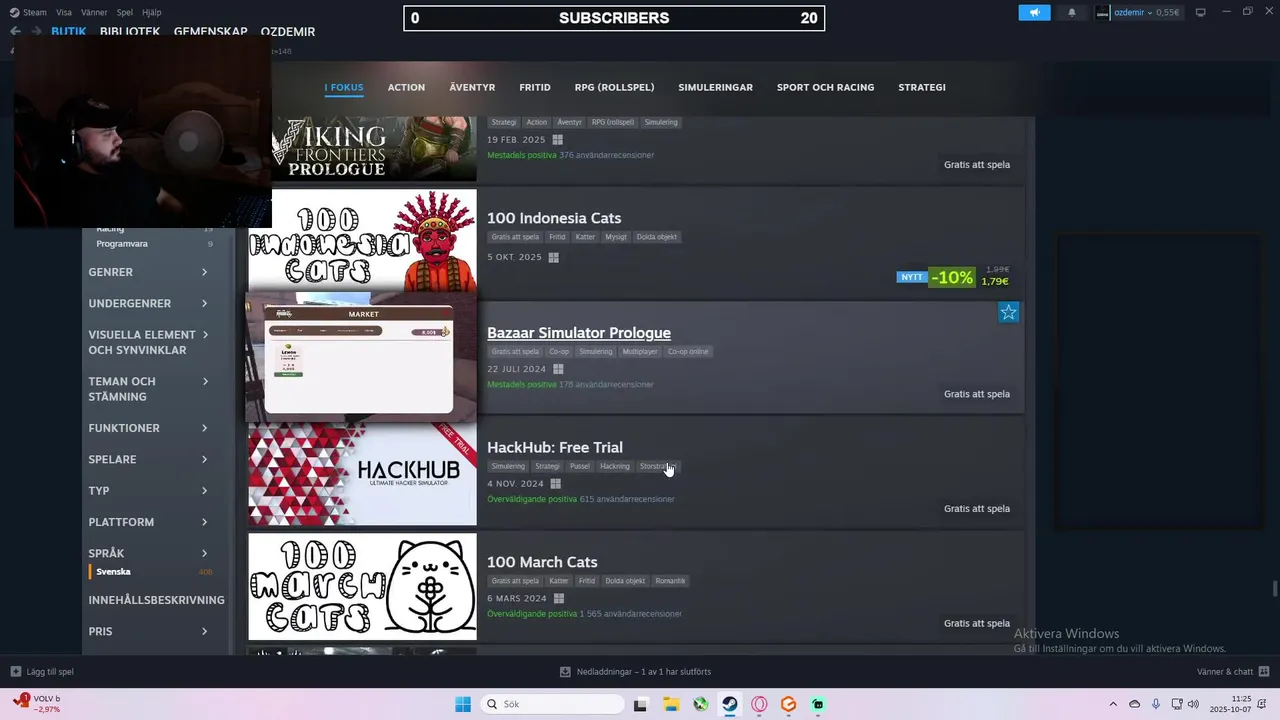Open the Bazaar Simulator Prologue title link
The image size is (1280, 720).
pyautogui.click(x=579, y=333)
